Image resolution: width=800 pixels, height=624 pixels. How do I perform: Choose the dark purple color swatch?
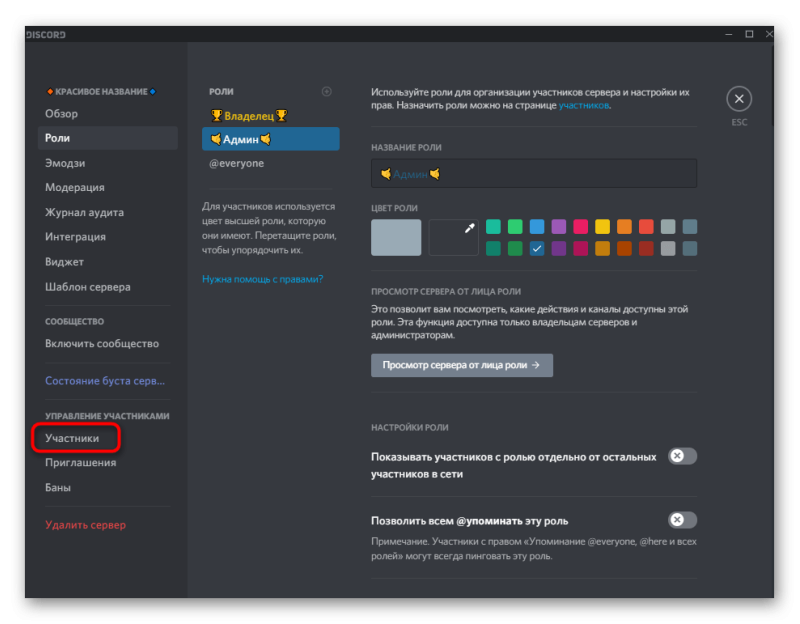[x=559, y=248]
